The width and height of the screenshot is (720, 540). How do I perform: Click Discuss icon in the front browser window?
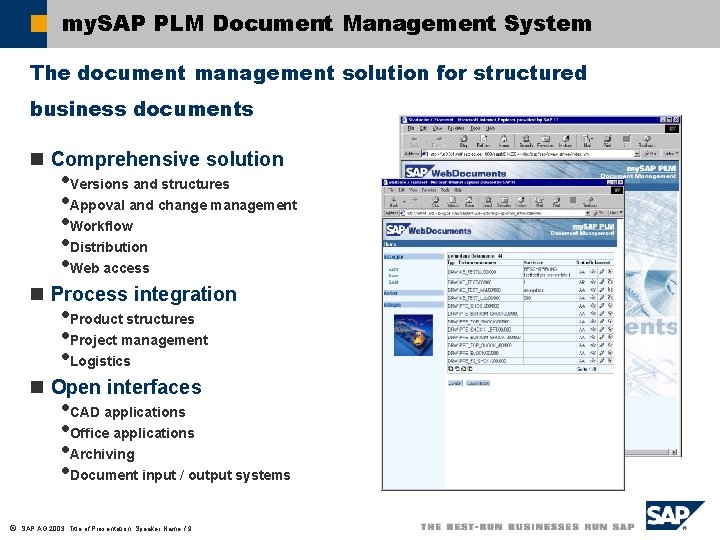(x=590, y=202)
